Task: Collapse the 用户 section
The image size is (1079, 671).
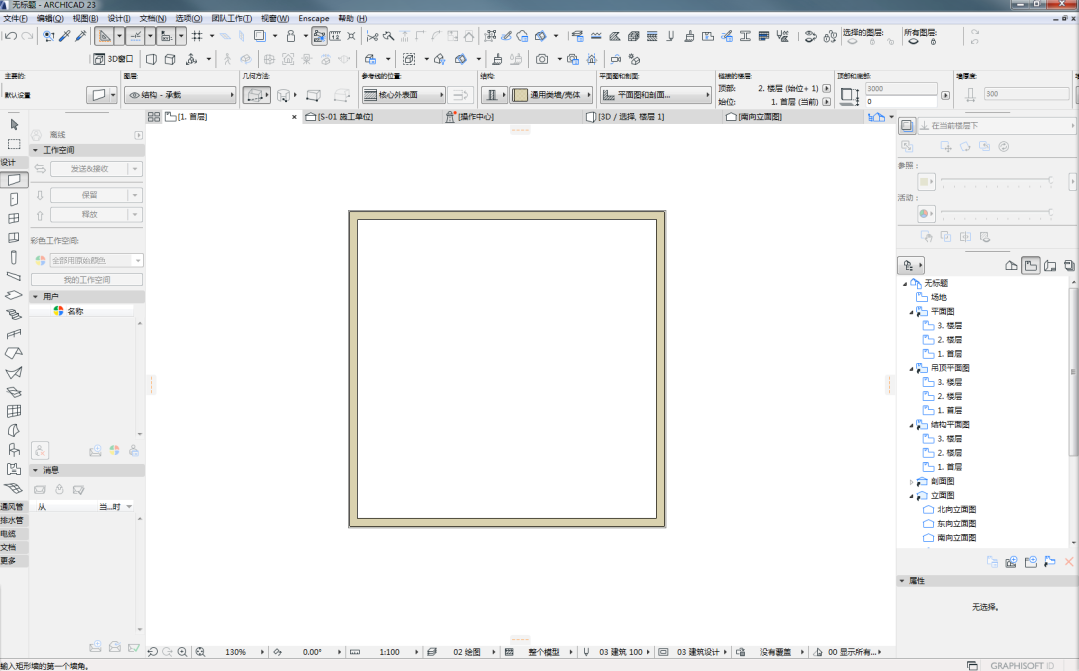Action: 36,297
